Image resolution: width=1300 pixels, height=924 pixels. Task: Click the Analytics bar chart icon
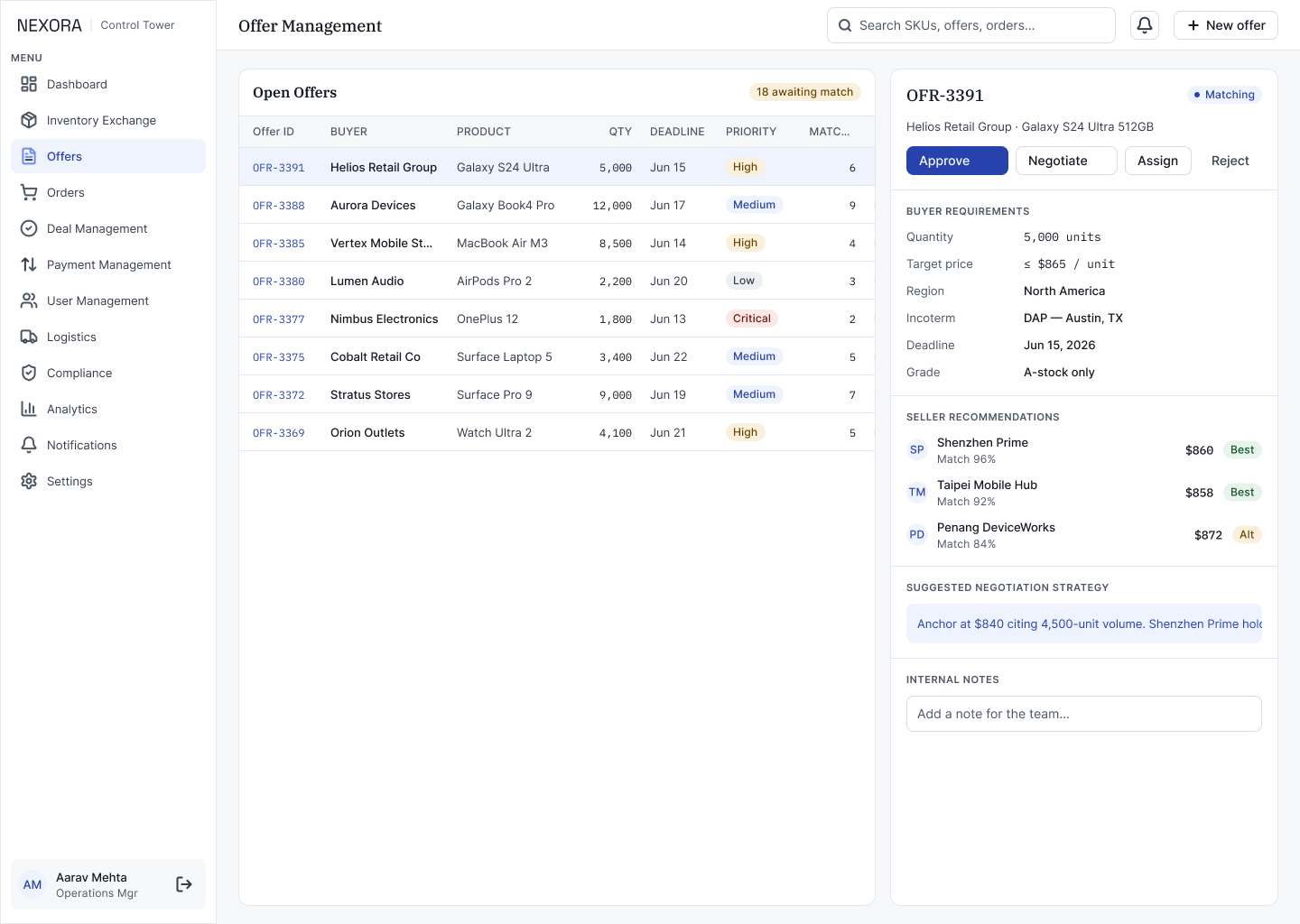(29, 409)
